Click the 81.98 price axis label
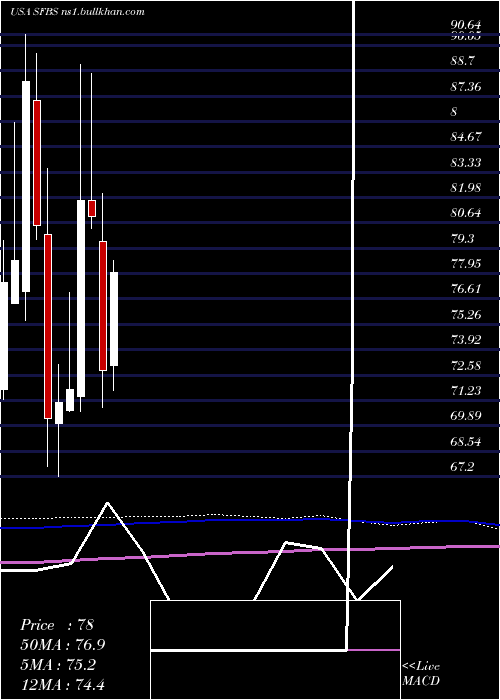 tap(466, 188)
